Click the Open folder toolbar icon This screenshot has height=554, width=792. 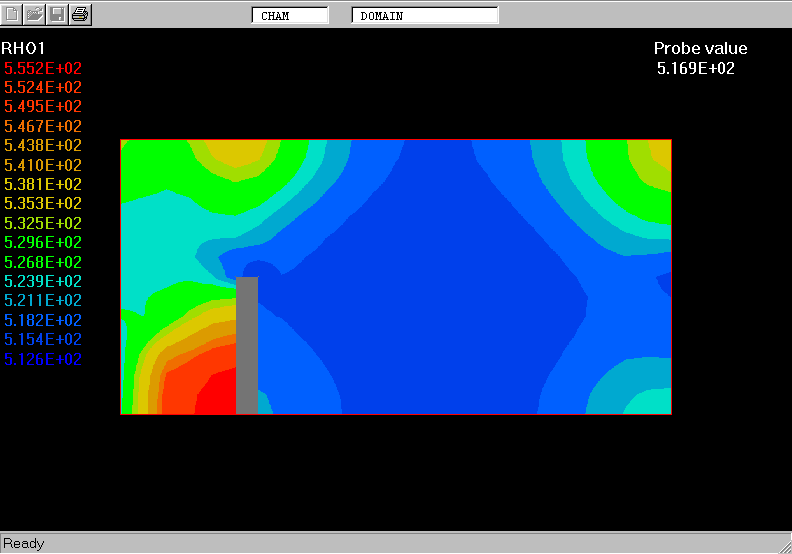[35, 15]
